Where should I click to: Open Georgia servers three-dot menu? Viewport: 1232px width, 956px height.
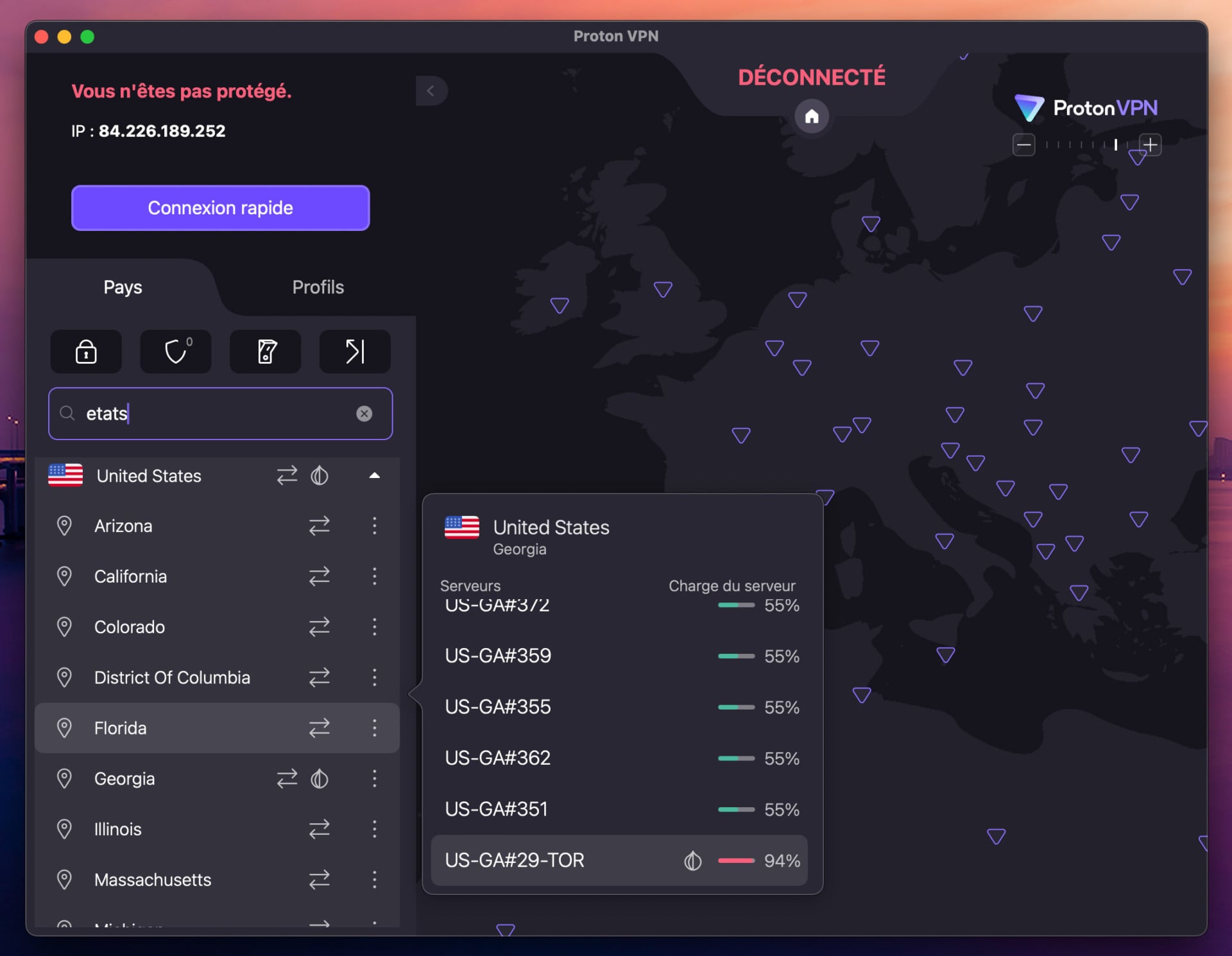coord(375,779)
